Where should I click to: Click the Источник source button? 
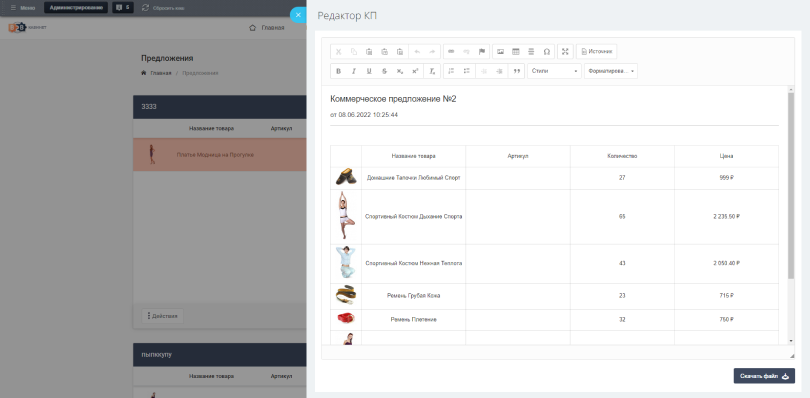596,52
